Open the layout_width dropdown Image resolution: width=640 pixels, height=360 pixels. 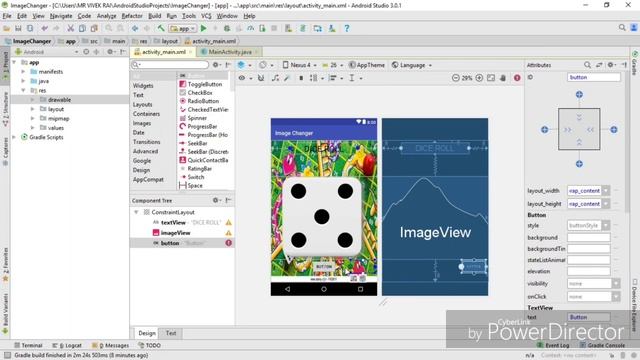606,191
